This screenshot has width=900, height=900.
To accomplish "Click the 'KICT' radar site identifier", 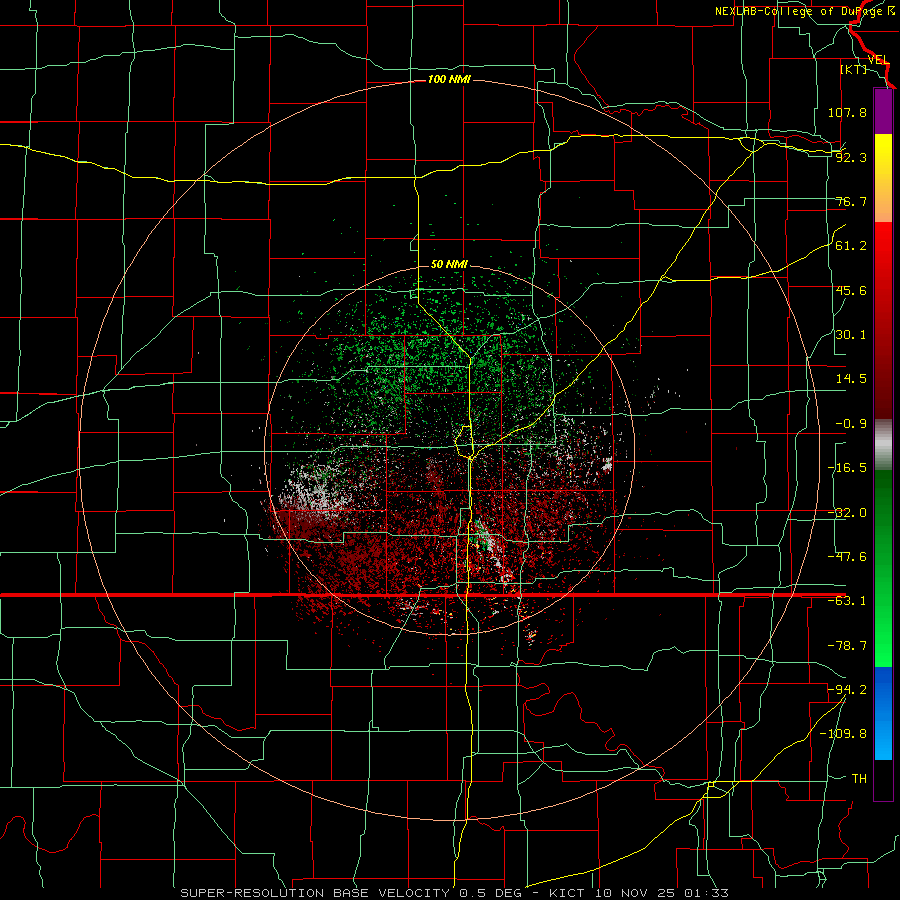I will [567, 893].
